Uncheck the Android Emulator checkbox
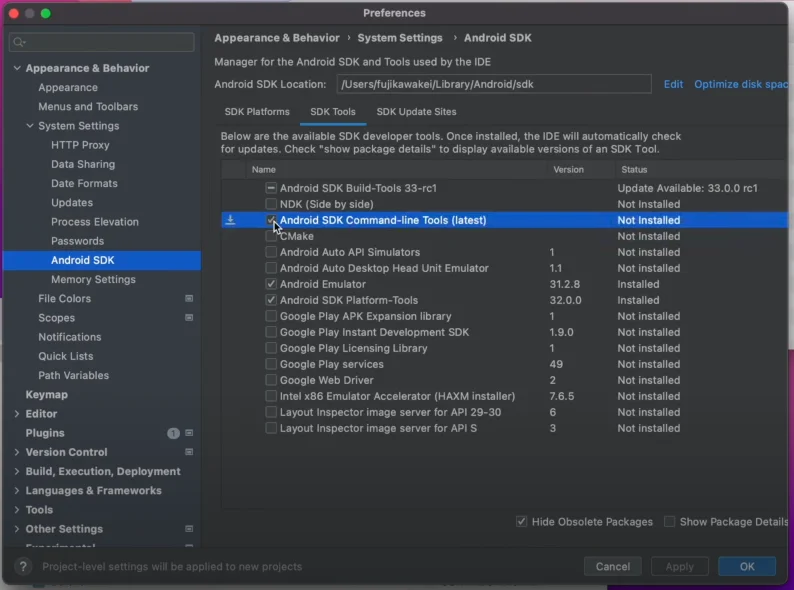This screenshot has width=794, height=590. (271, 284)
